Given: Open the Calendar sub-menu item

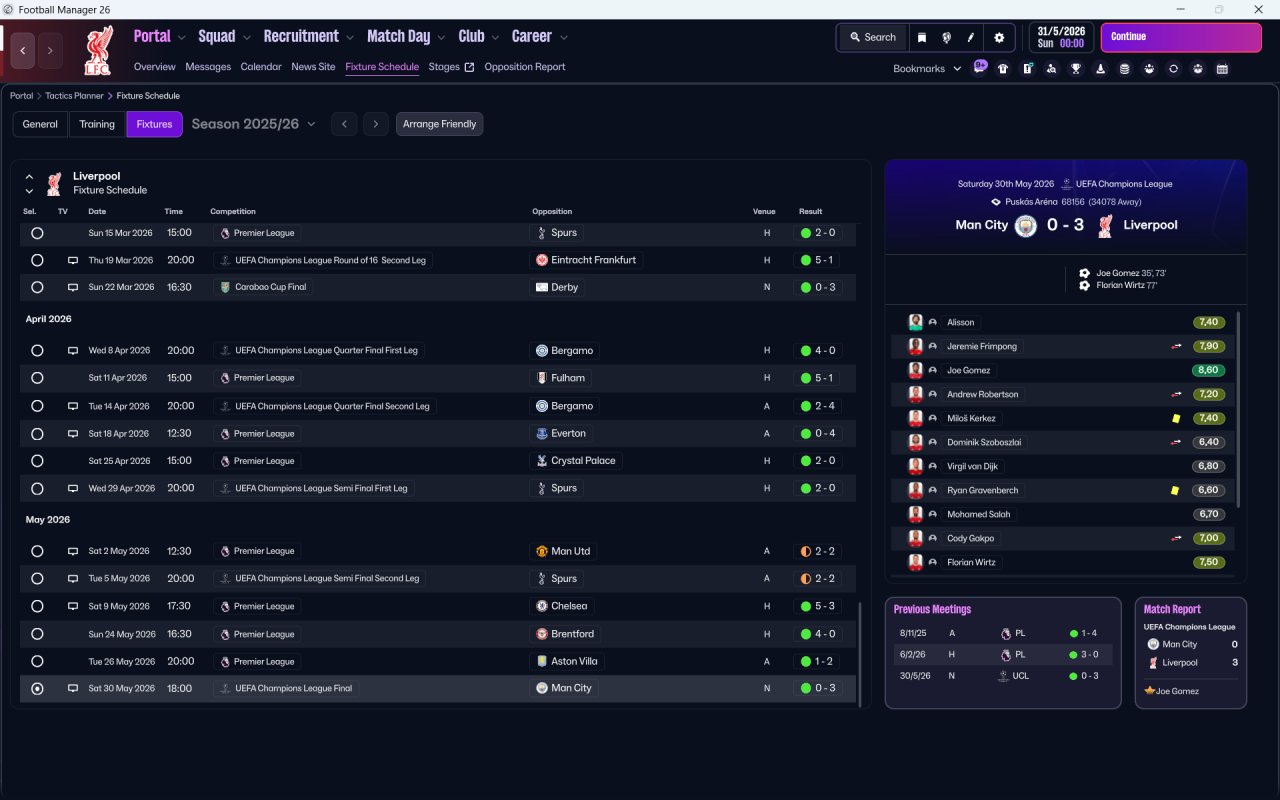Looking at the screenshot, I should pos(261,67).
